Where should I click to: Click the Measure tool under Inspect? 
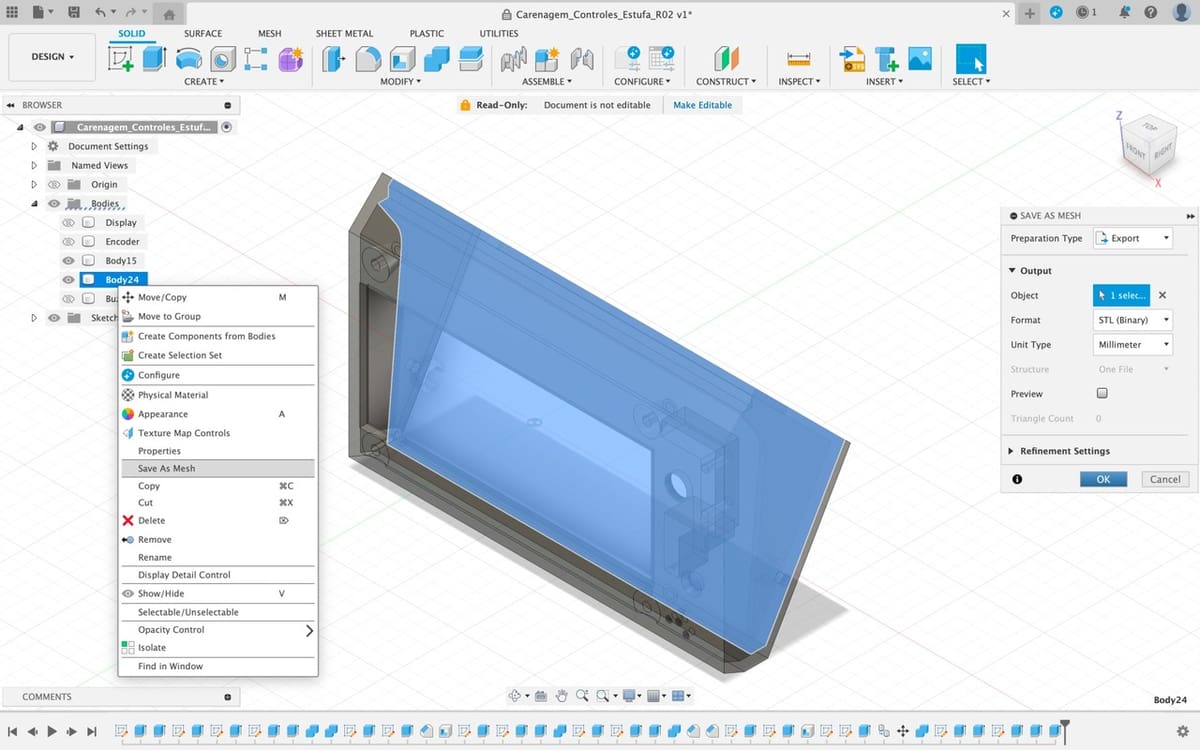(797, 59)
